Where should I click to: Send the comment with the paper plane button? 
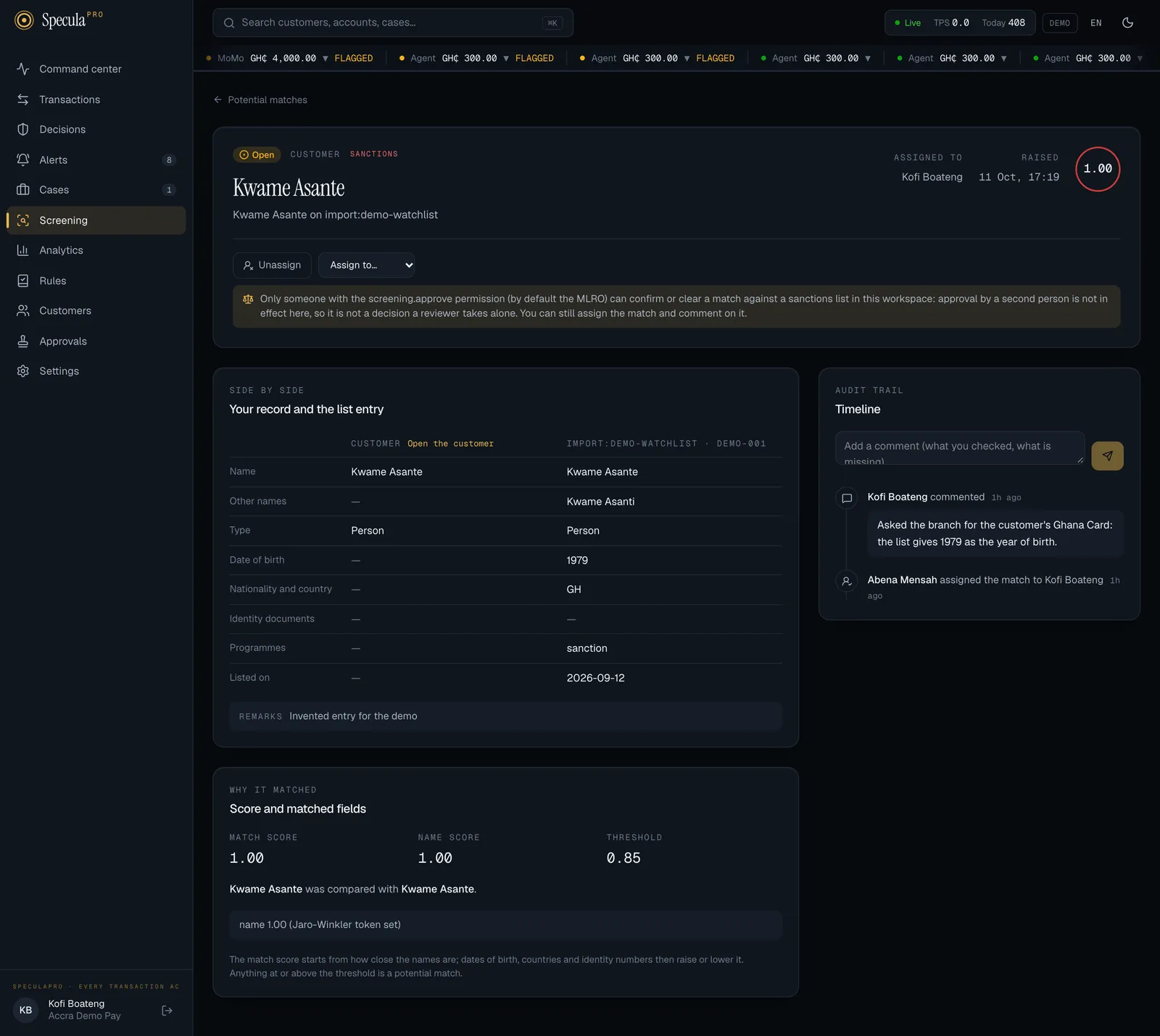1107,456
